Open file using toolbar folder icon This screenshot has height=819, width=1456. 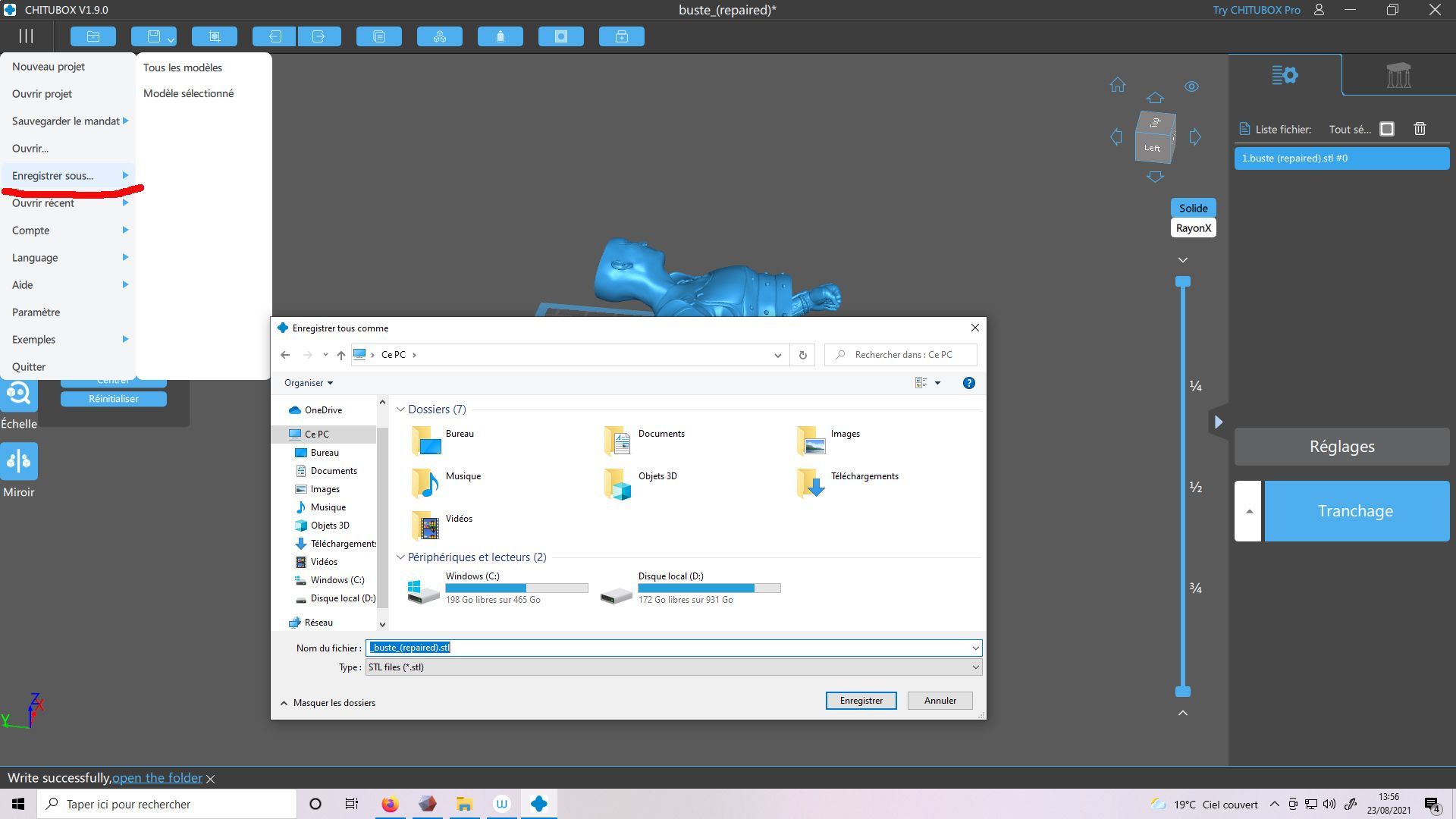tap(93, 36)
